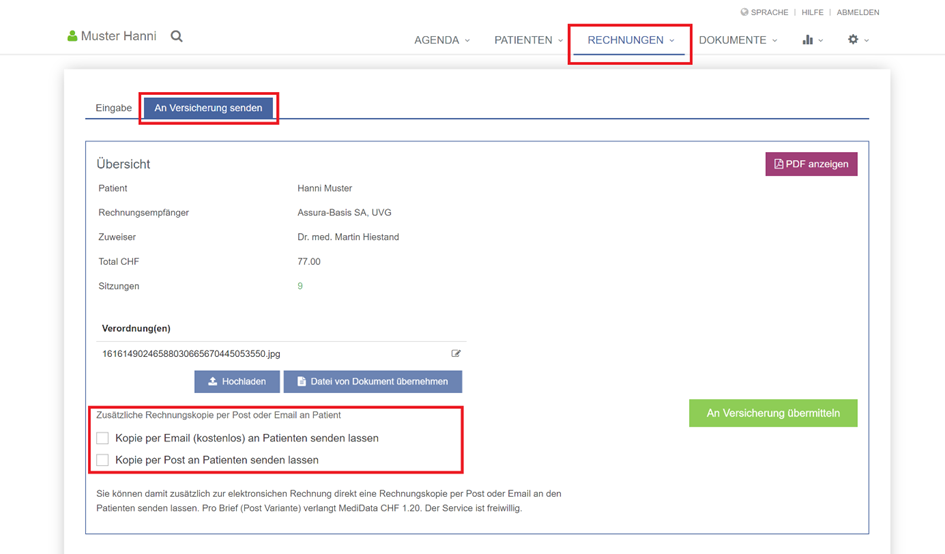Click the Hochladen upload button
This screenshot has height=554, width=945.
click(237, 382)
